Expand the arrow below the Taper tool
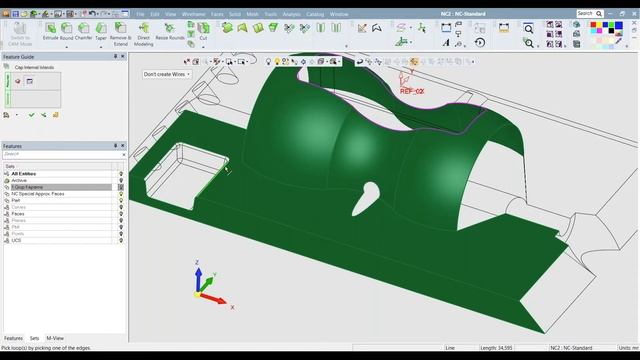The width and height of the screenshot is (640, 360). pos(101,47)
